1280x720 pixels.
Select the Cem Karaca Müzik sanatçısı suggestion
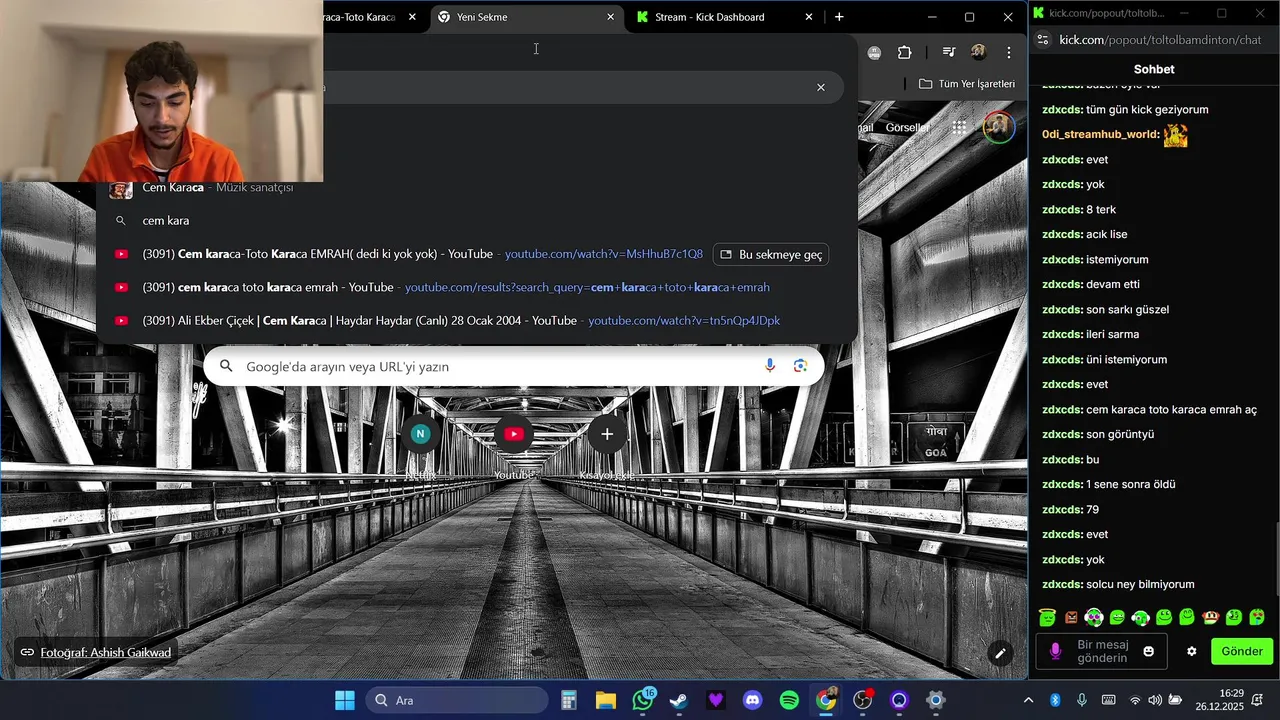coord(476,188)
